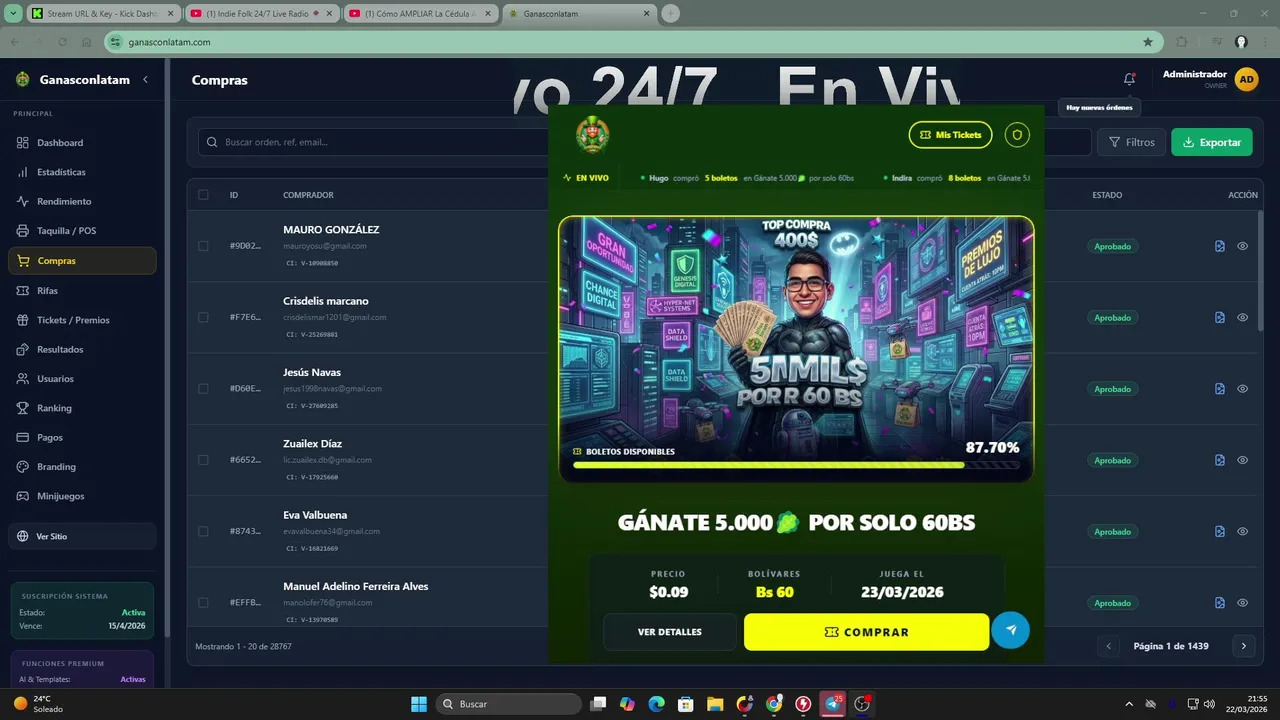Open Telegram from the taskbar
The height and width of the screenshot is (720, 1280).
point(832,704)
